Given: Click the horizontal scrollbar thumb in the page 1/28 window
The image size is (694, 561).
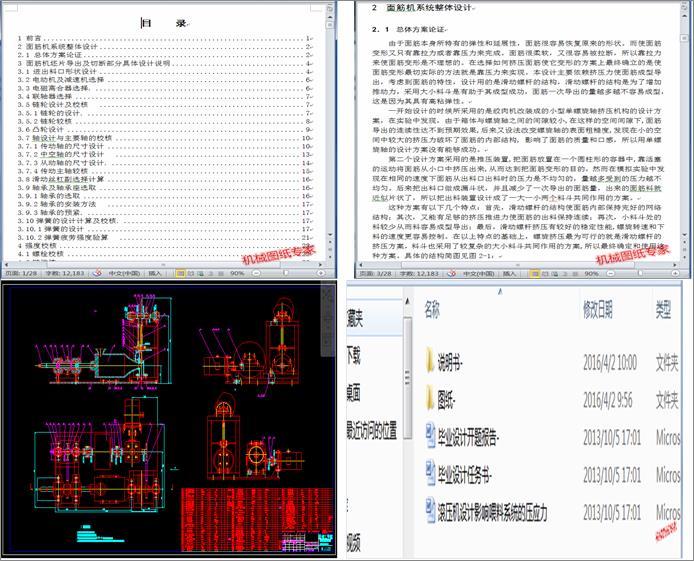Looking at the screenshot, I should (164, 265).
